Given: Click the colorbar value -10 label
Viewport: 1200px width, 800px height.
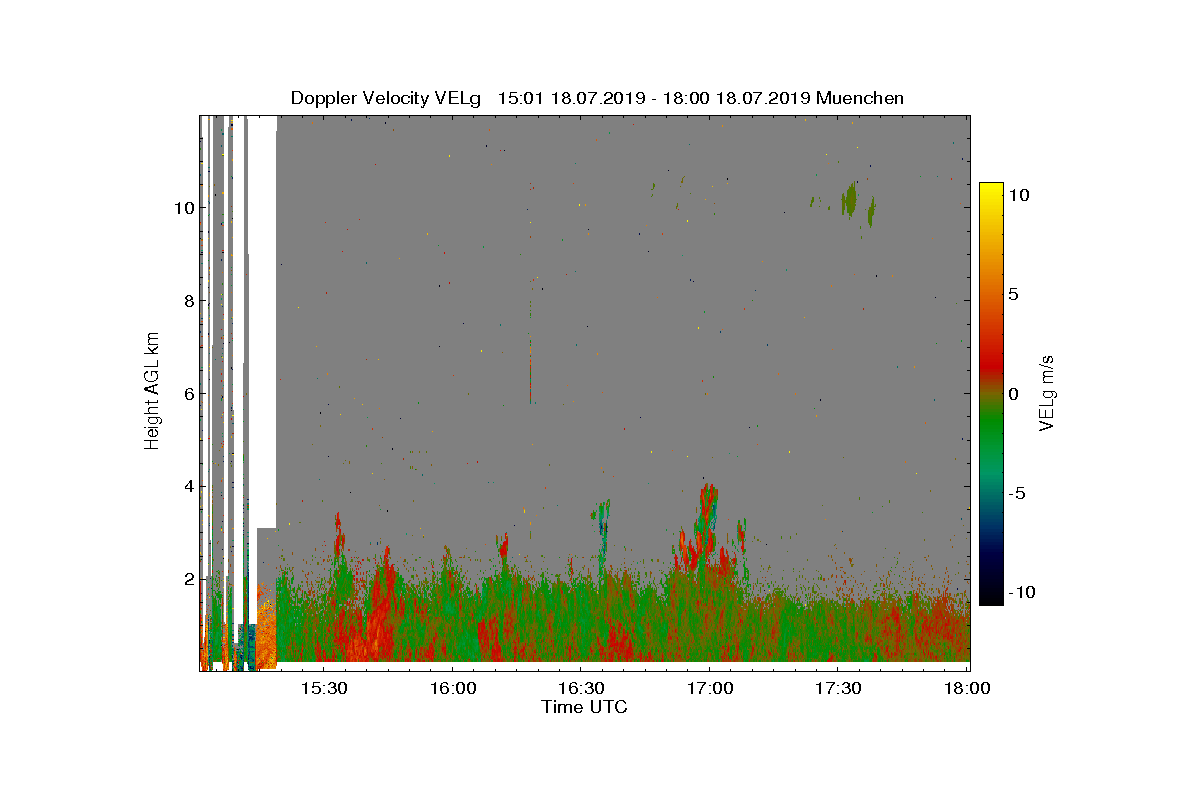Looking at the screenshot, I should point(1022,592).
